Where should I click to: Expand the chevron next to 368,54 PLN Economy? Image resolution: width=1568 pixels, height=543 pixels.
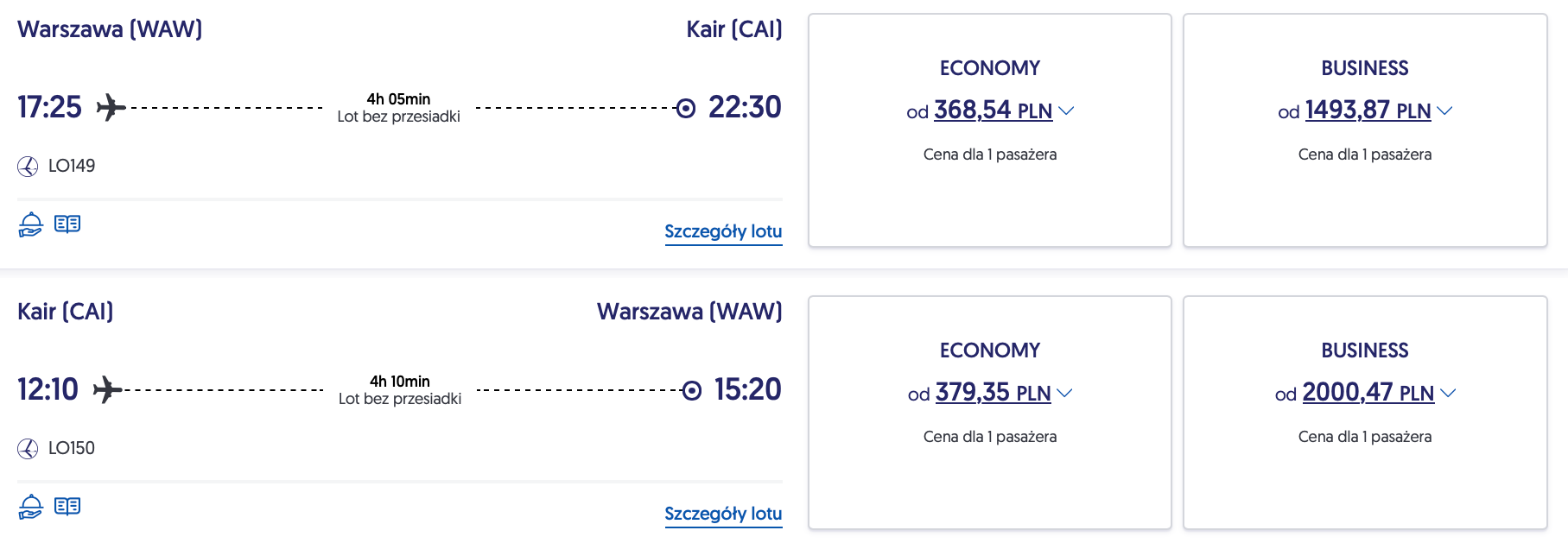1066,110
